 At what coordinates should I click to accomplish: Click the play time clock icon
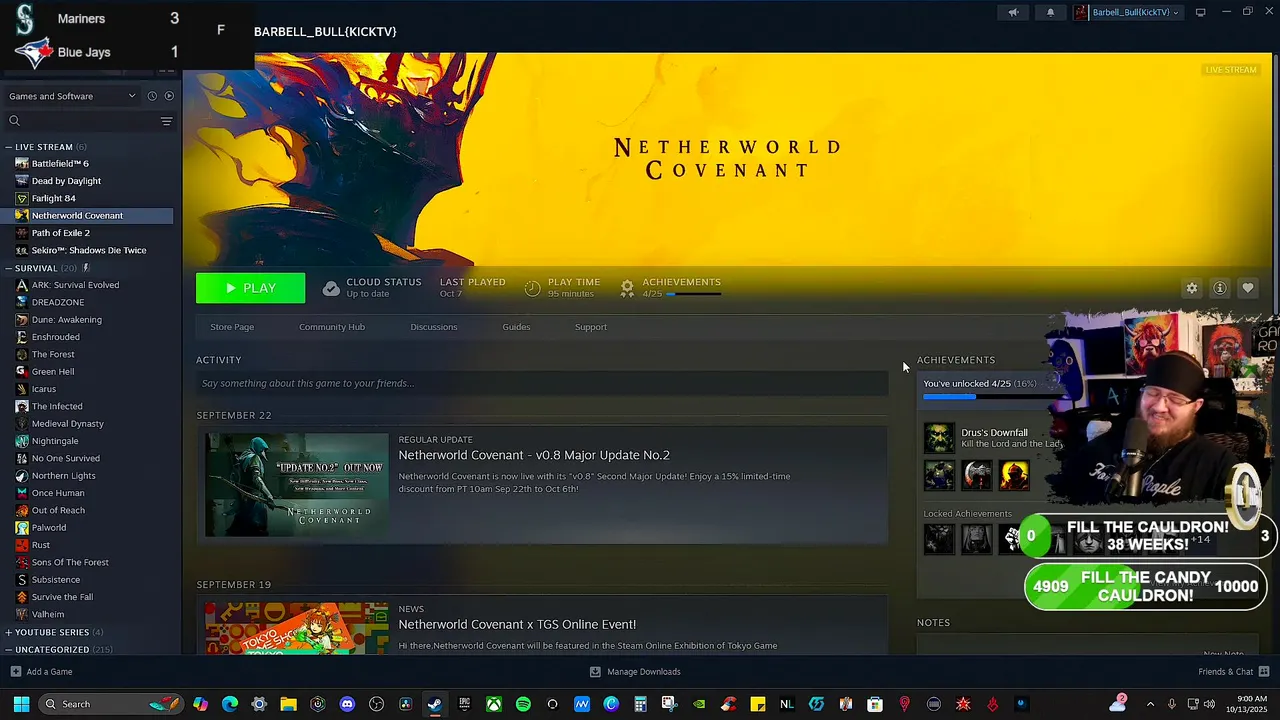coord(532,288)
